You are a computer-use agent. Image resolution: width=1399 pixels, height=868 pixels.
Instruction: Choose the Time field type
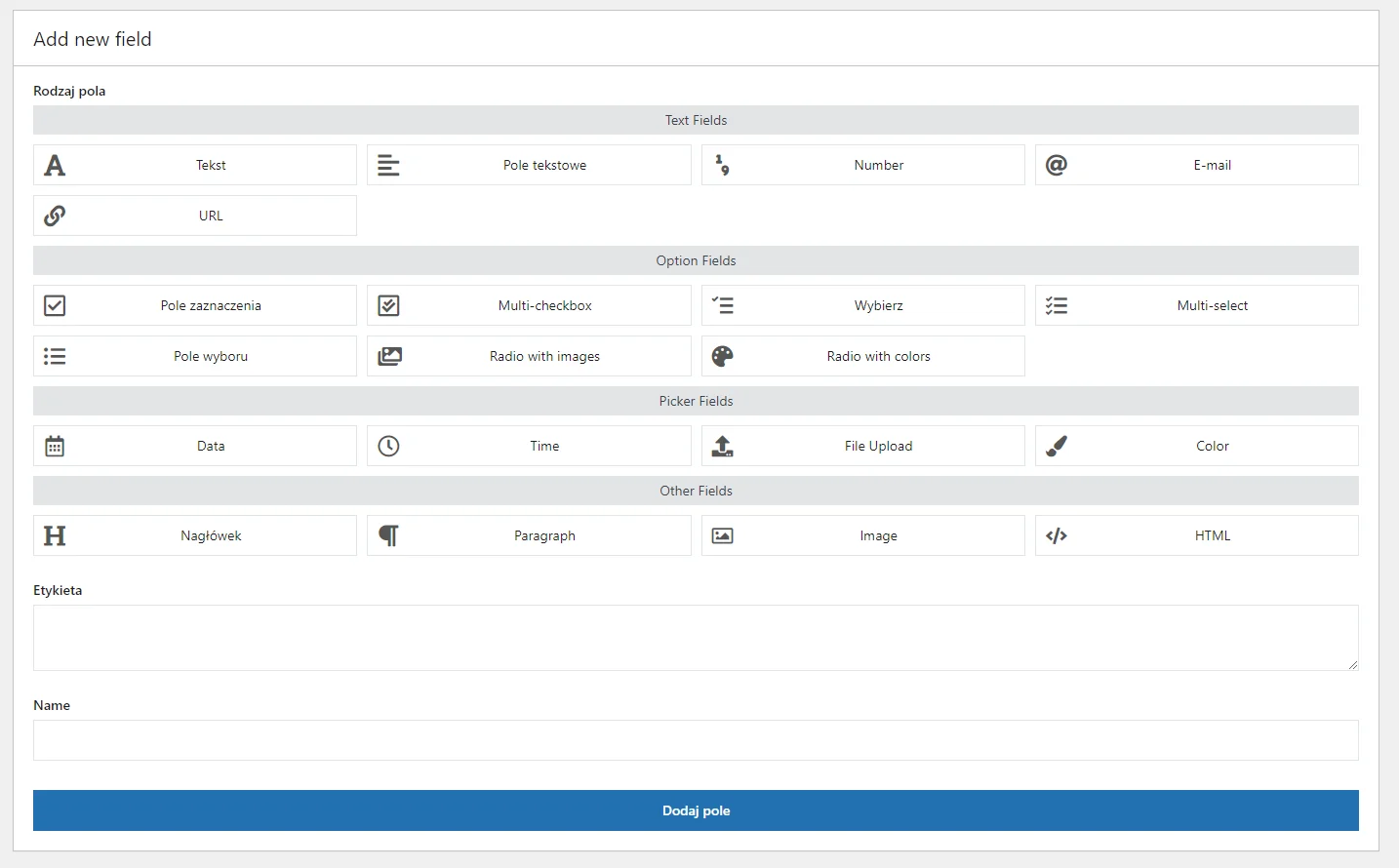[529, 447]
